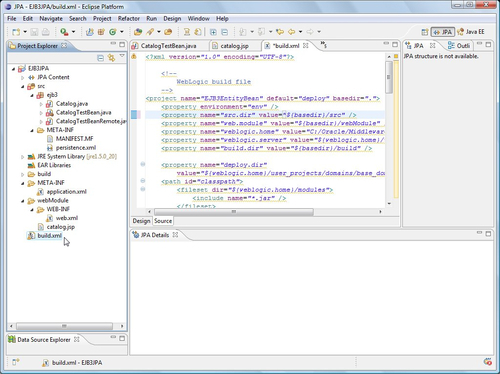Click the New wizard toolbar icon
The width and height of the screenshot is (500, 374).
point(16,32)
